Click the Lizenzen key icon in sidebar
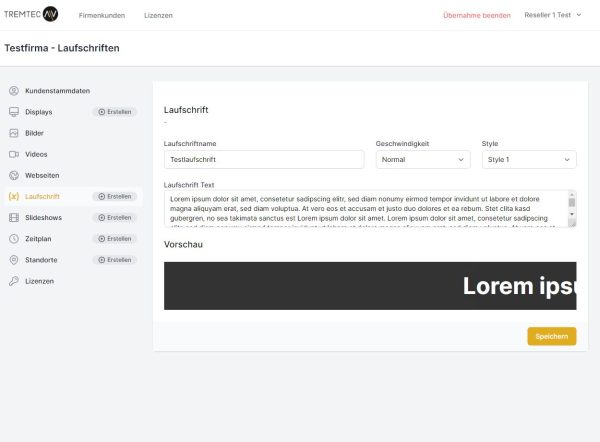The image size is (600, 442). (x=14, y=281)
